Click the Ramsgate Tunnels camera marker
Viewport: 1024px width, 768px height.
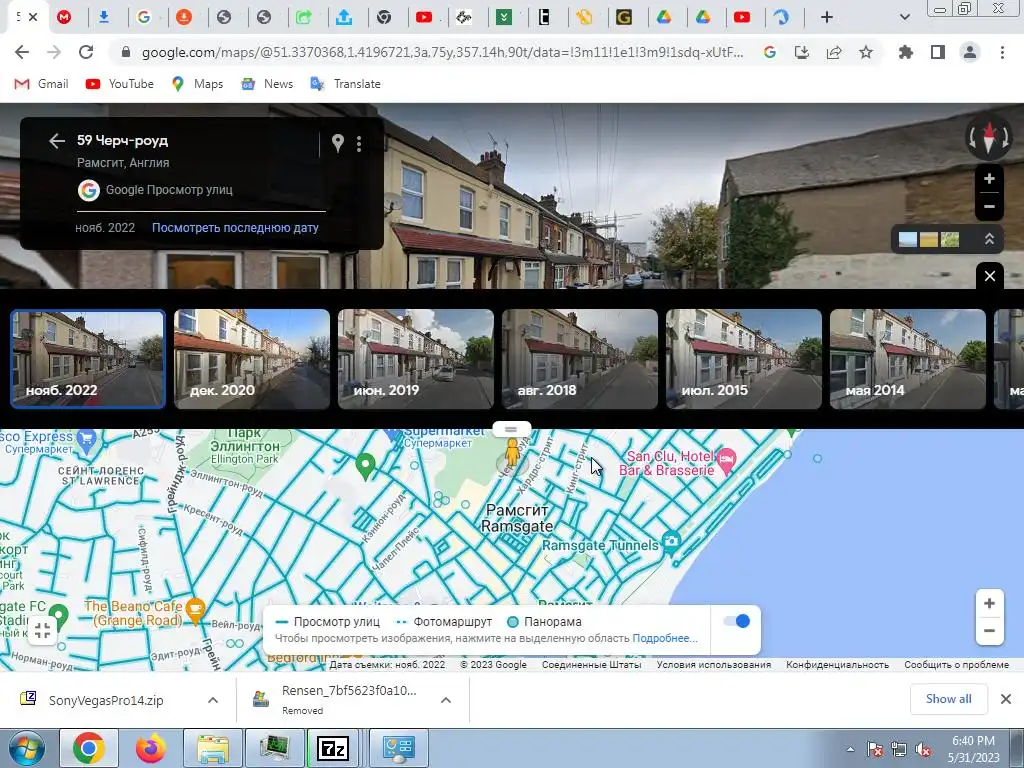coord(671,541)
